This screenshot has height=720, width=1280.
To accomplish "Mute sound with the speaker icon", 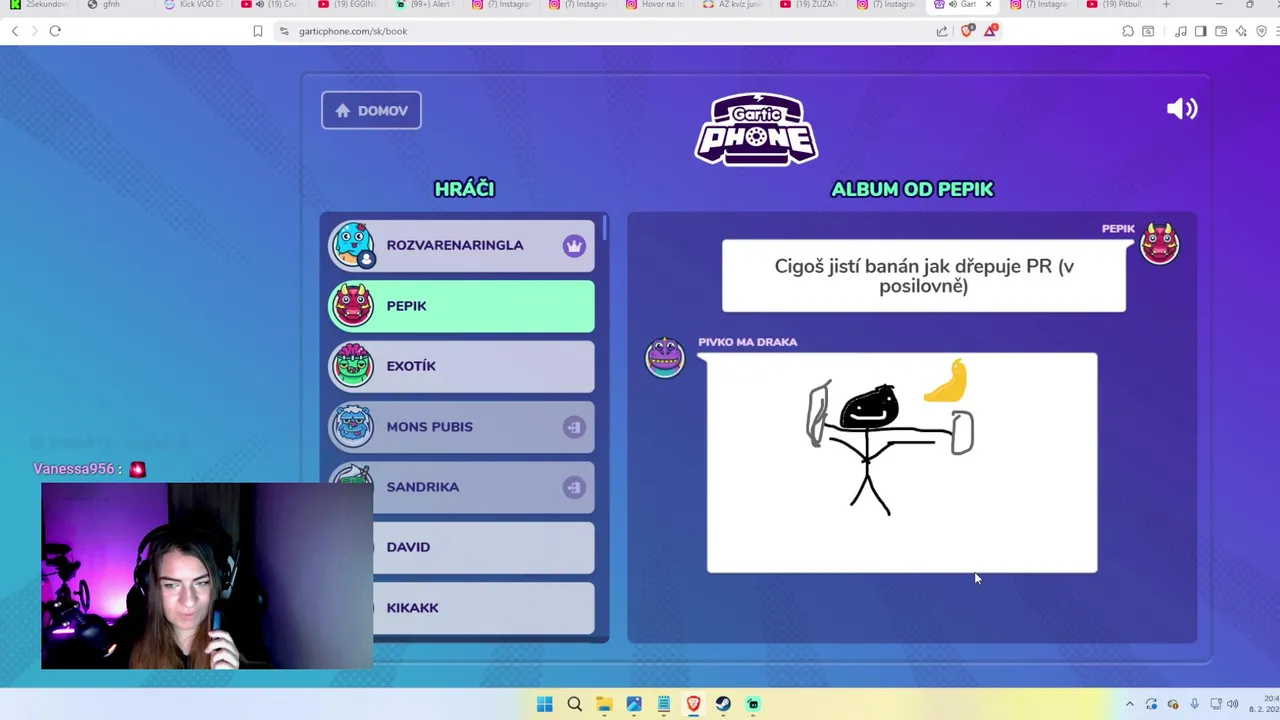I will [1181, 109].
